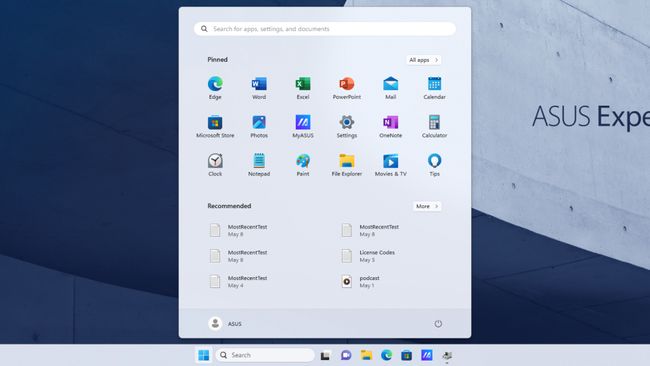Open Settings from pinned apps
The width and height of the screenshot is (650, 366).
point(347,126)
